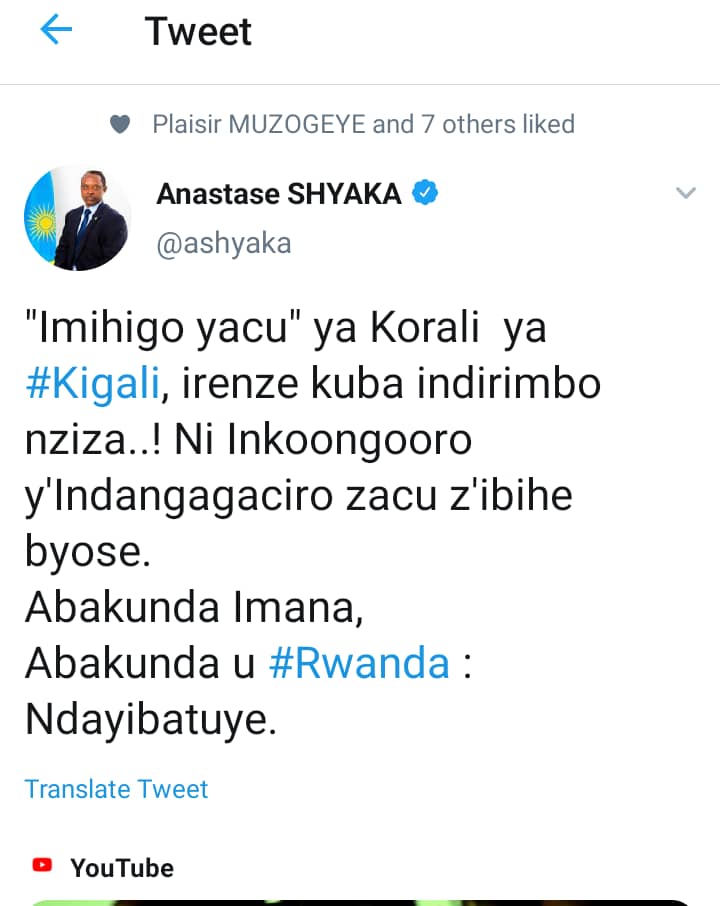This screenshot has width=720, height=906.
Task: View the '7 others liked' list
Action: pos(498,124)
